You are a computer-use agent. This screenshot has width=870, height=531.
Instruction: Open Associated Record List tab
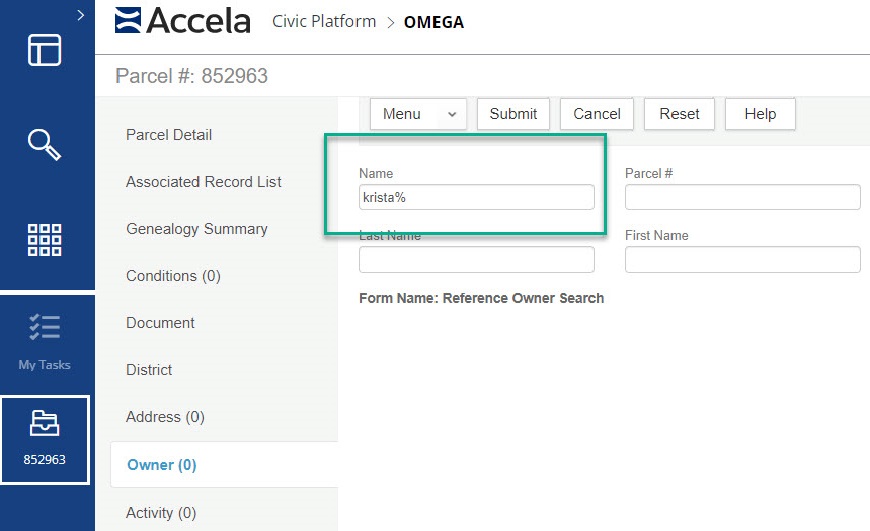(x=204, y=182)
